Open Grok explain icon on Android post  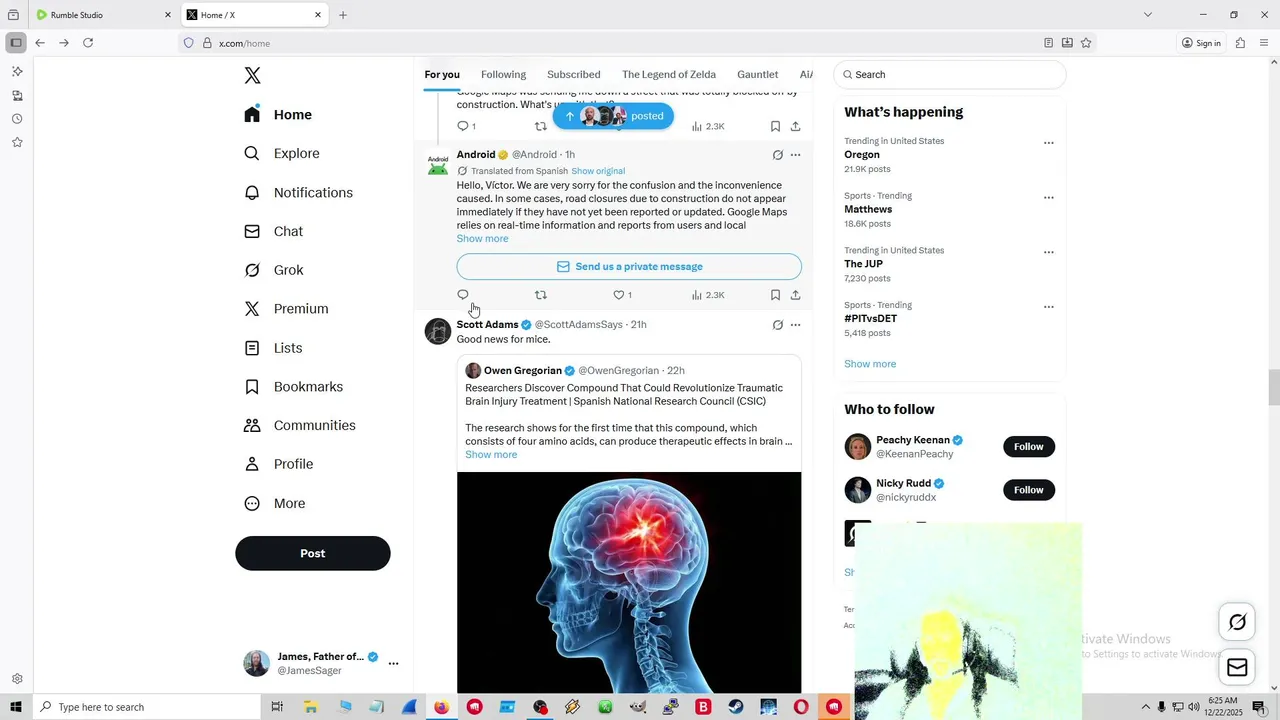(x=777, y=155)
